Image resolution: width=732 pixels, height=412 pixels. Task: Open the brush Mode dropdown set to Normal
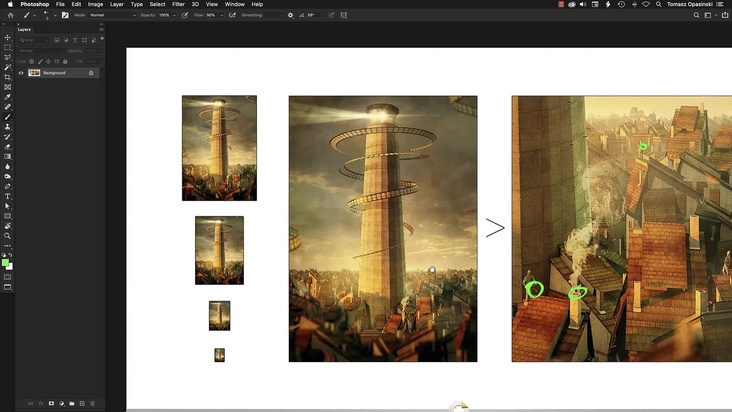(113, 15)
